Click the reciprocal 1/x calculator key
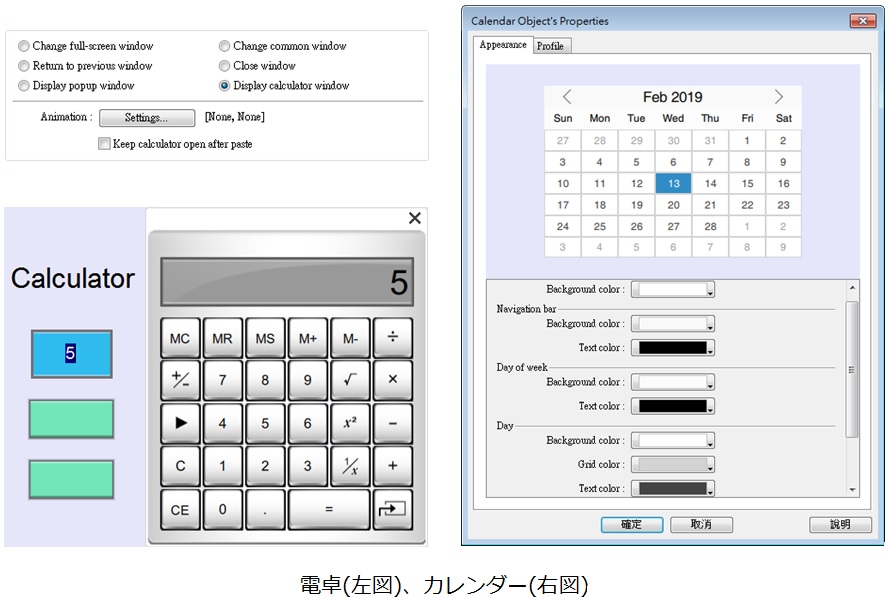889x598 pixels. click(x=350, y=466)
